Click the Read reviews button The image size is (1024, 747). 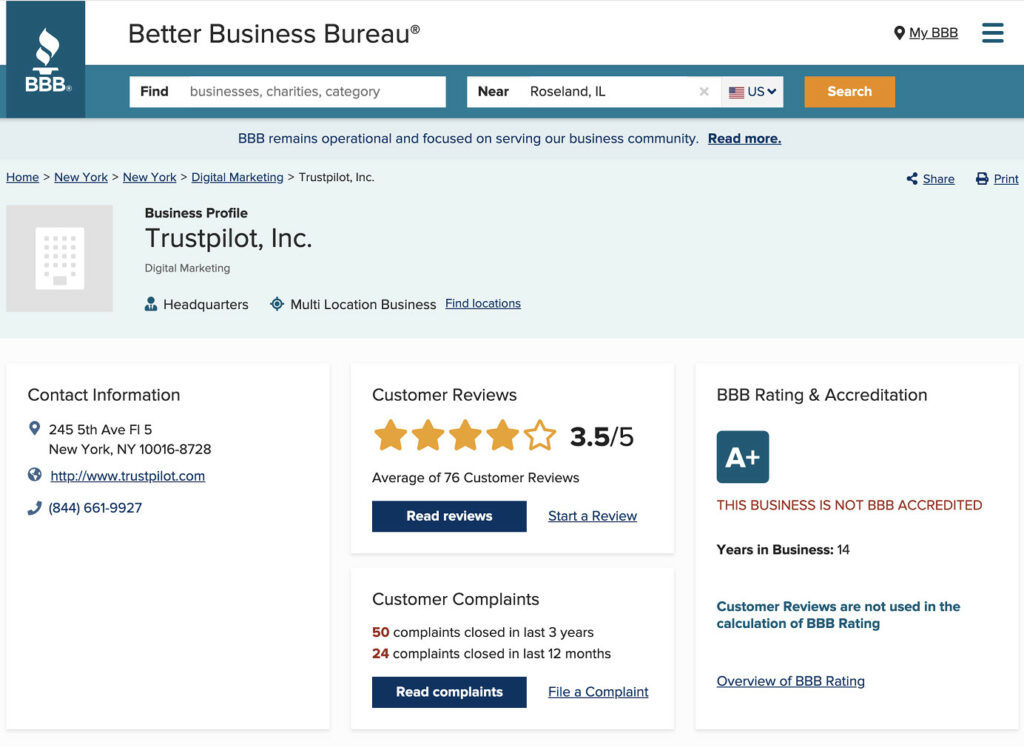coord(449,516)
